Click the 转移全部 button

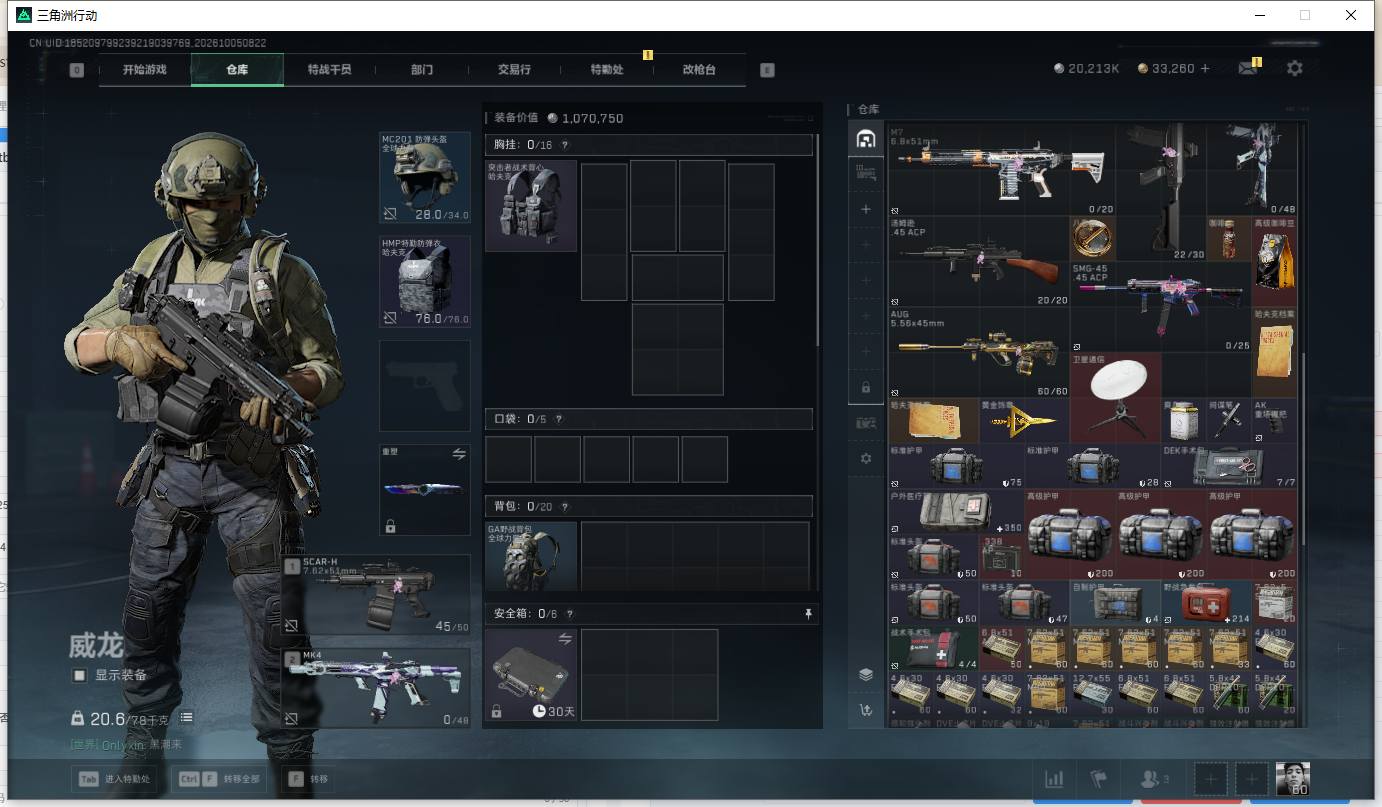[221, 779]
